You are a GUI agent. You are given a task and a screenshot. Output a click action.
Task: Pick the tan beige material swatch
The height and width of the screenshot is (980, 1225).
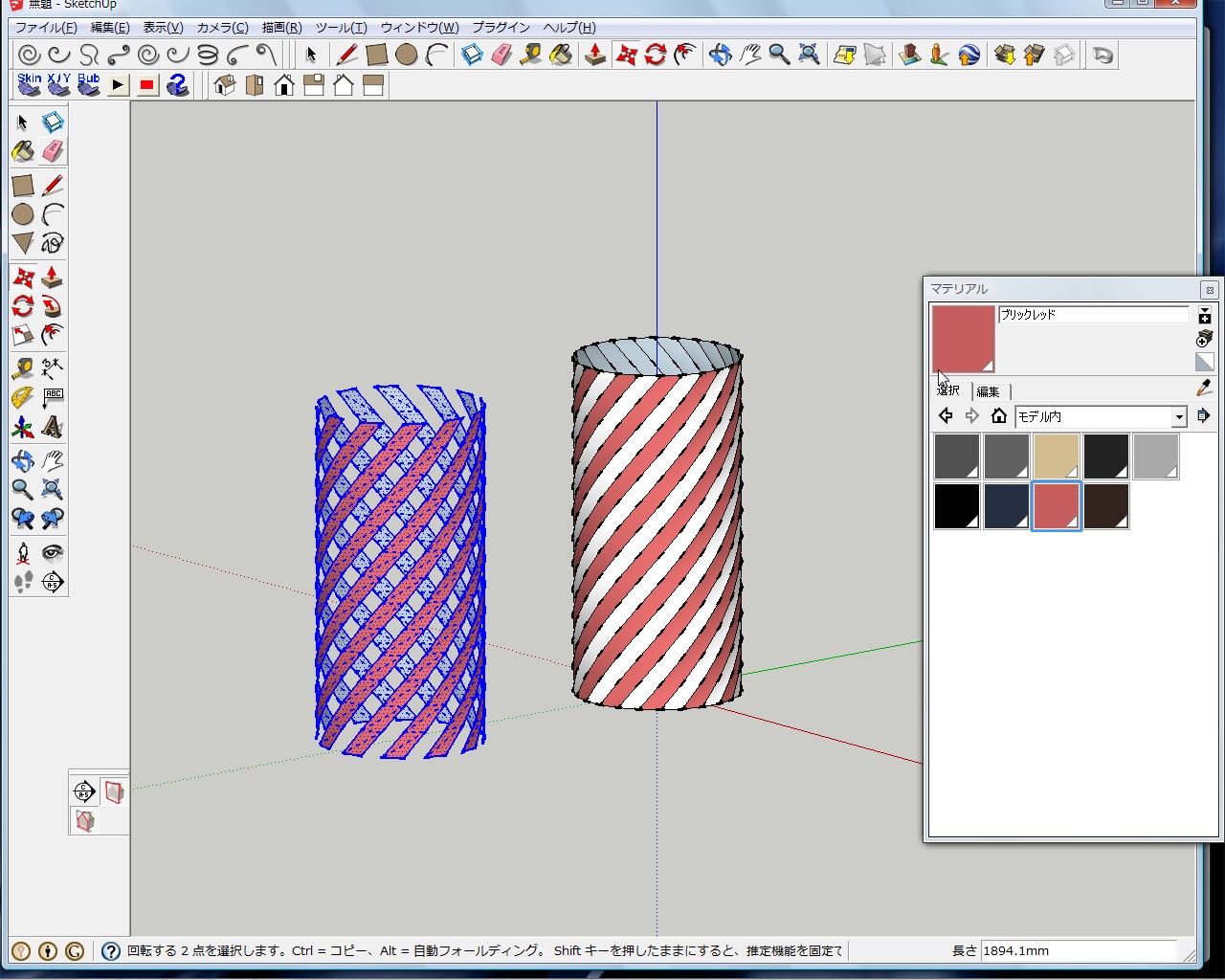tap(1056, 457)
